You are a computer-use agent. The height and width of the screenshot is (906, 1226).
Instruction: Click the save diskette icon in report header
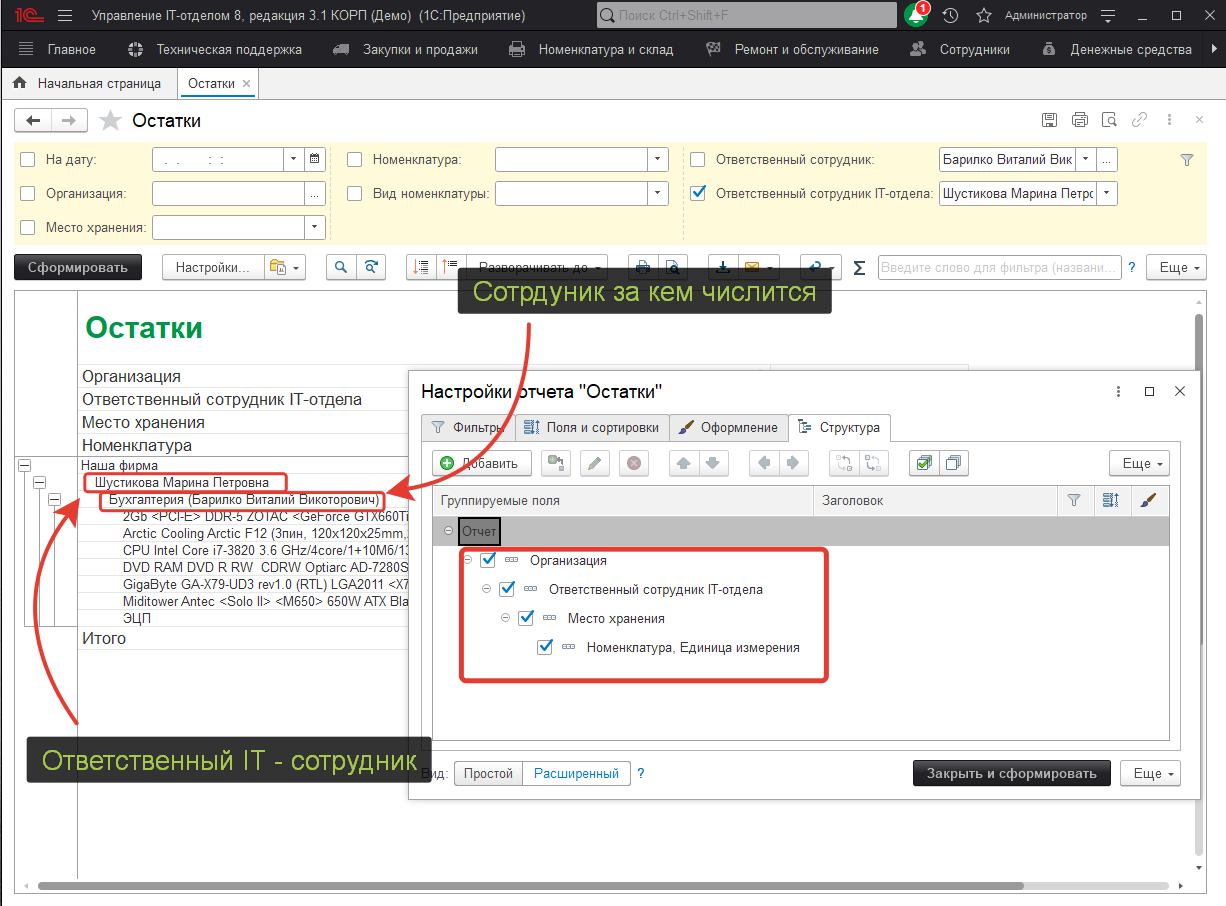[x=1049, y=120]
